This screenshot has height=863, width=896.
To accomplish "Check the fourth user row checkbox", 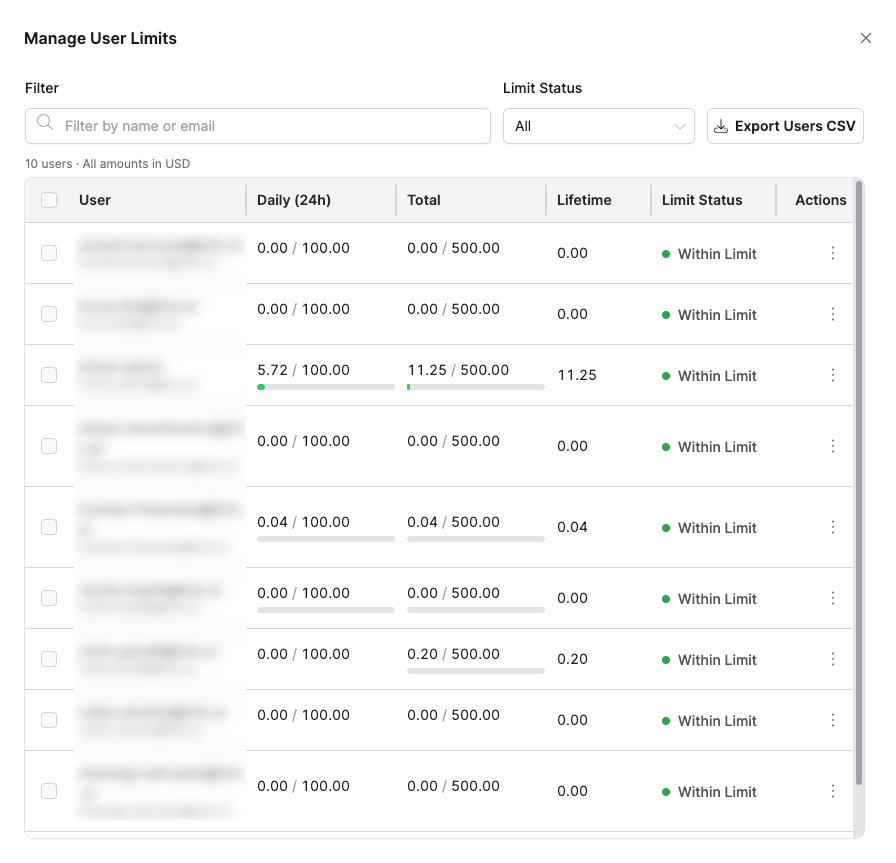I will [49, 446].
